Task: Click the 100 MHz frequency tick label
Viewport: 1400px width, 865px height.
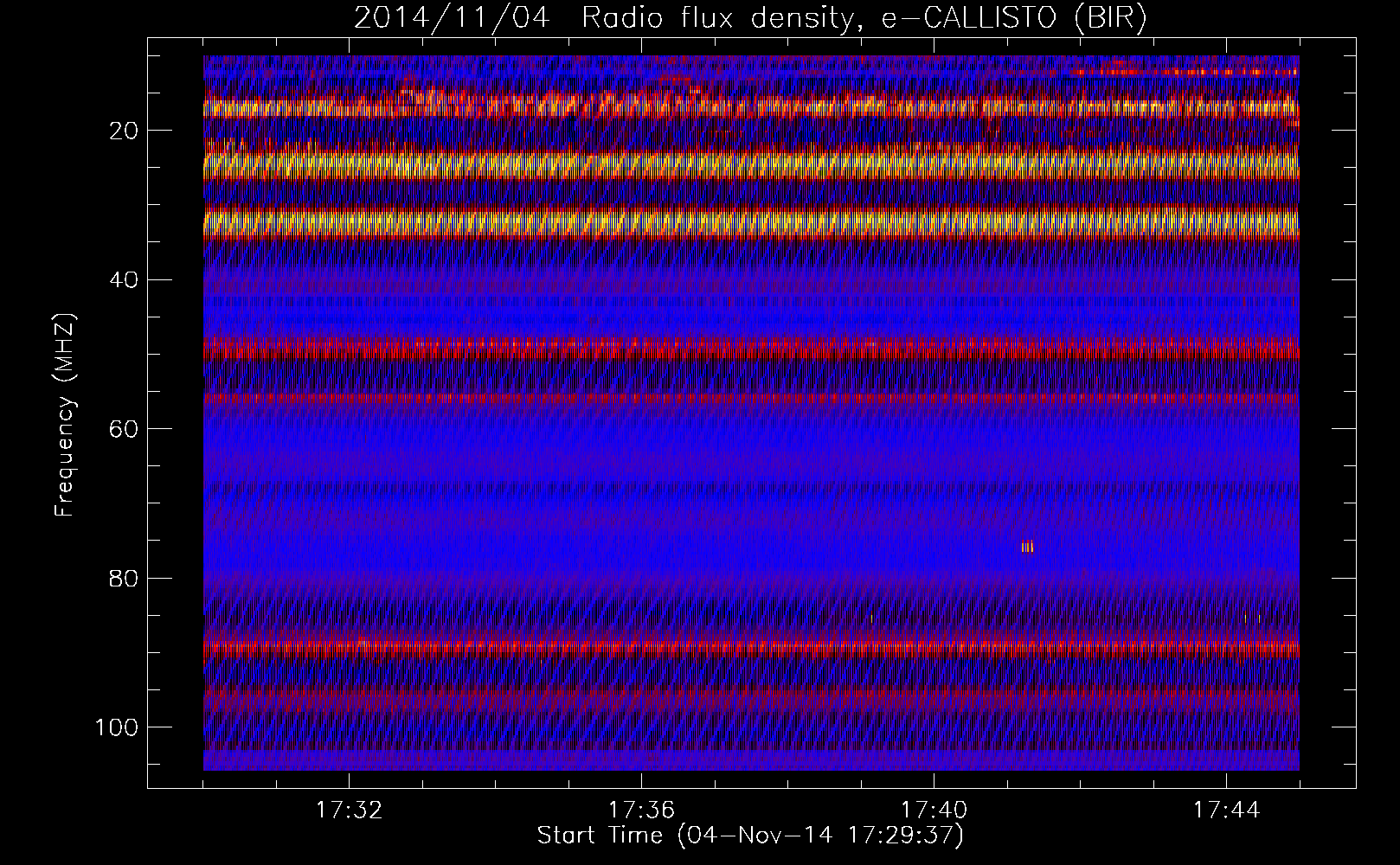Action: 118,727
